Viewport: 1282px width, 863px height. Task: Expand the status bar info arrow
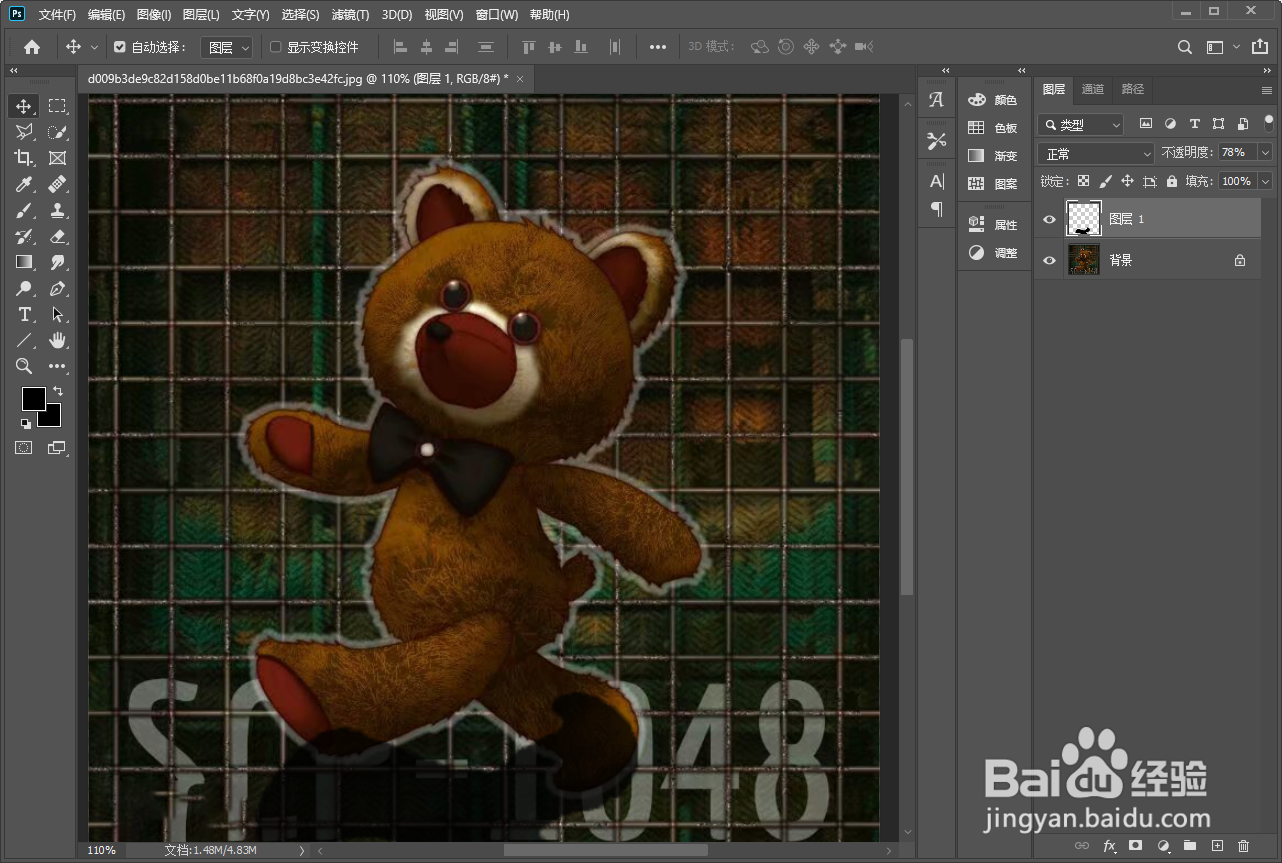pos(302,850)
